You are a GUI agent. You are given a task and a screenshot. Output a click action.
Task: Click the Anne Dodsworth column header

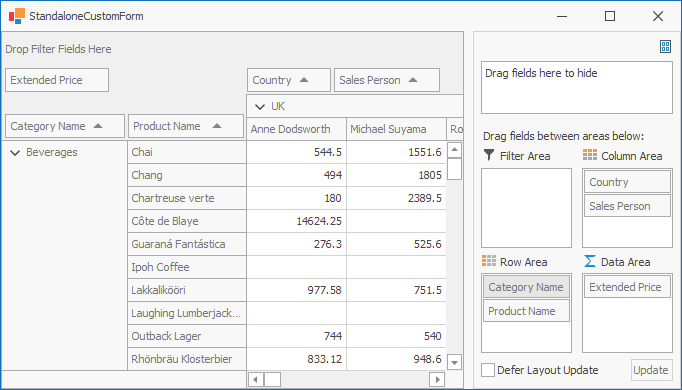coord(297,129)
